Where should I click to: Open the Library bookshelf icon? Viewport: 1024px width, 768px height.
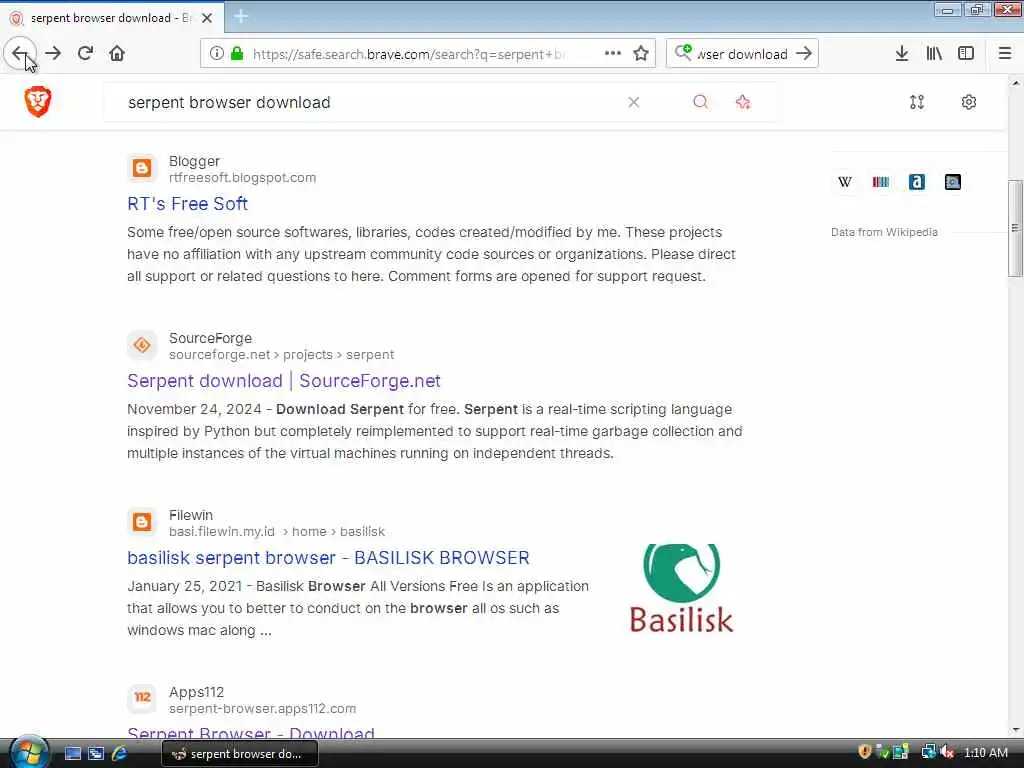pyautogui.click(x=934, y=53)
